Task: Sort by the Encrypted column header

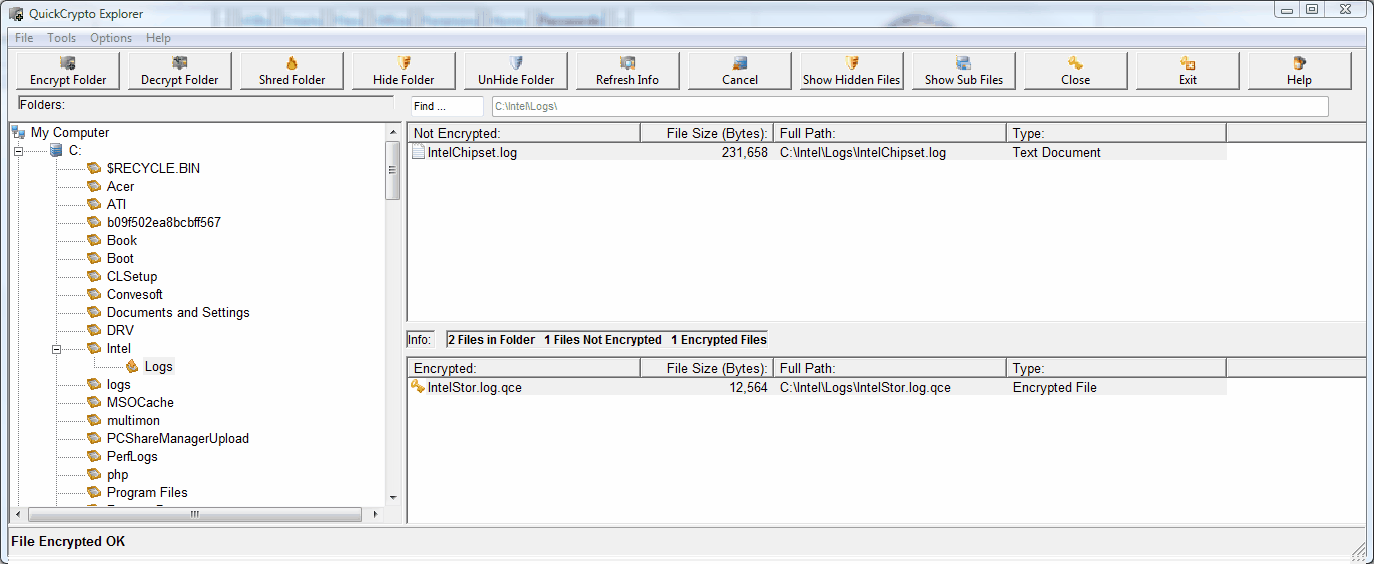Action: click(524, 368)
